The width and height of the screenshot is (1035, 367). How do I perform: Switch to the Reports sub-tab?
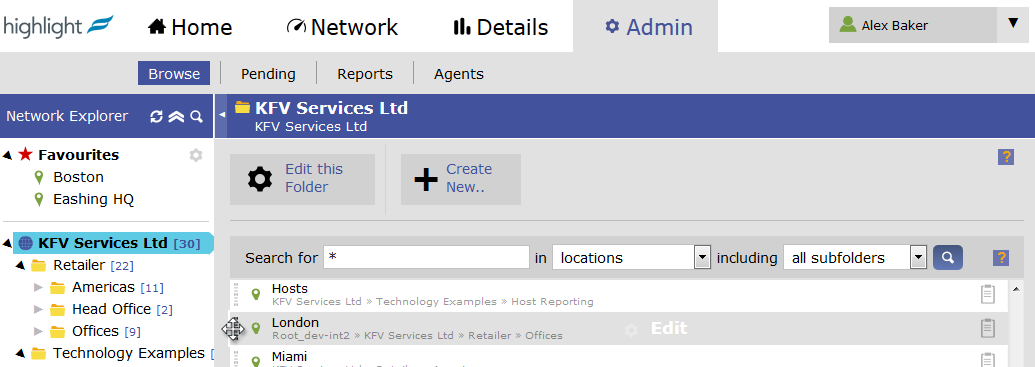365,74
